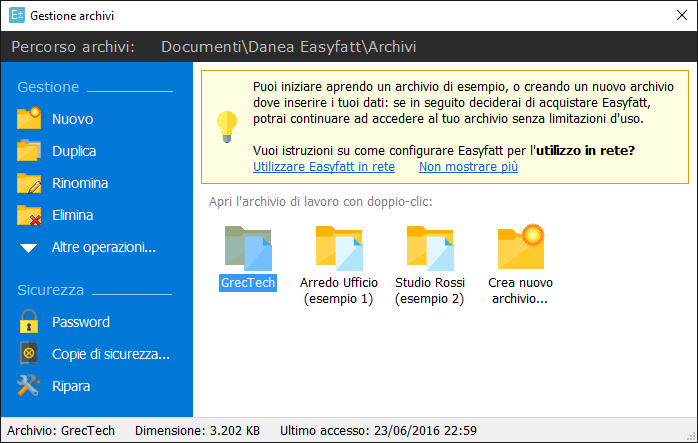This screenshot has width=698, height=443.
Task: Select the GrecTech archive folder icon
Action: (247, 249)
